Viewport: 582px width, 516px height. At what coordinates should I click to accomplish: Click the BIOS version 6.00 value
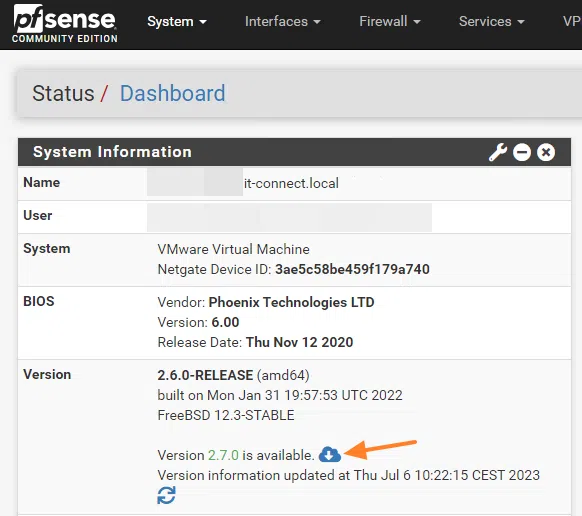225,322
